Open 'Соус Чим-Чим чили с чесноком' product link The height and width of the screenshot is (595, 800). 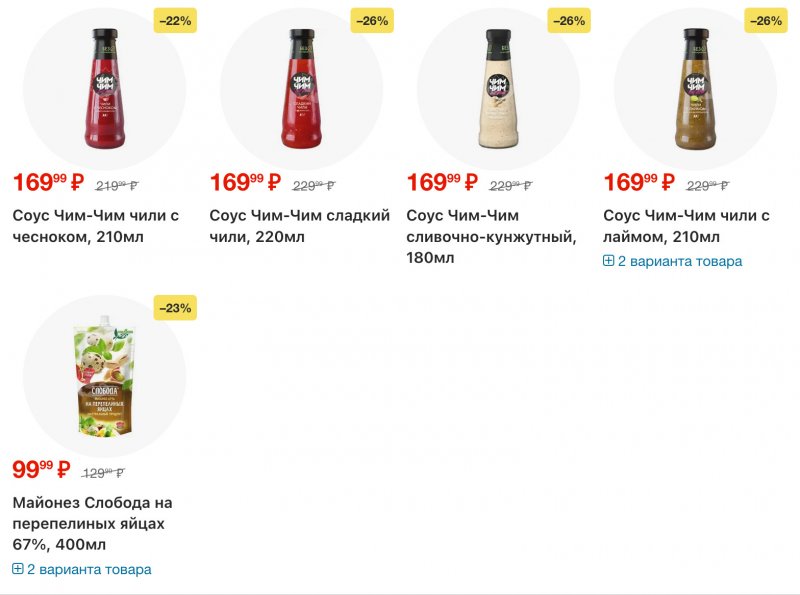(x=95, y=226)
